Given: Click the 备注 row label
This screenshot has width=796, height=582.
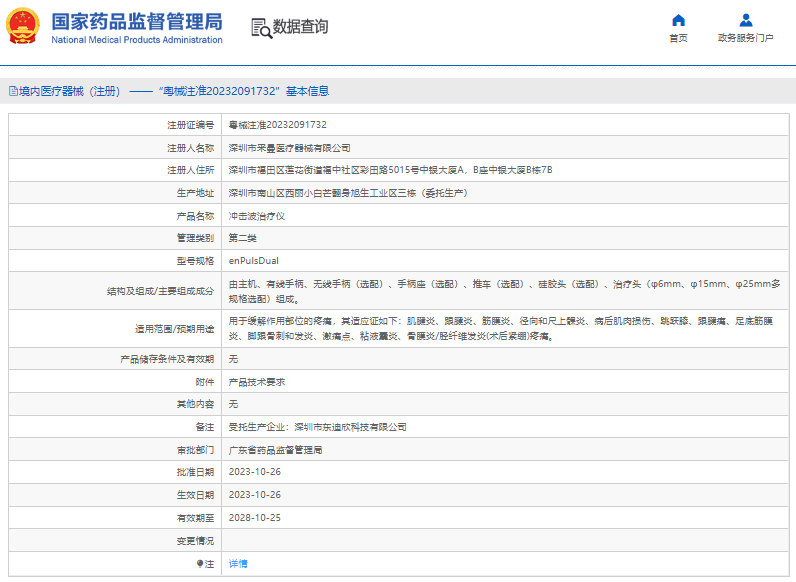Looking at the screenshot, I should coord(205,427).
